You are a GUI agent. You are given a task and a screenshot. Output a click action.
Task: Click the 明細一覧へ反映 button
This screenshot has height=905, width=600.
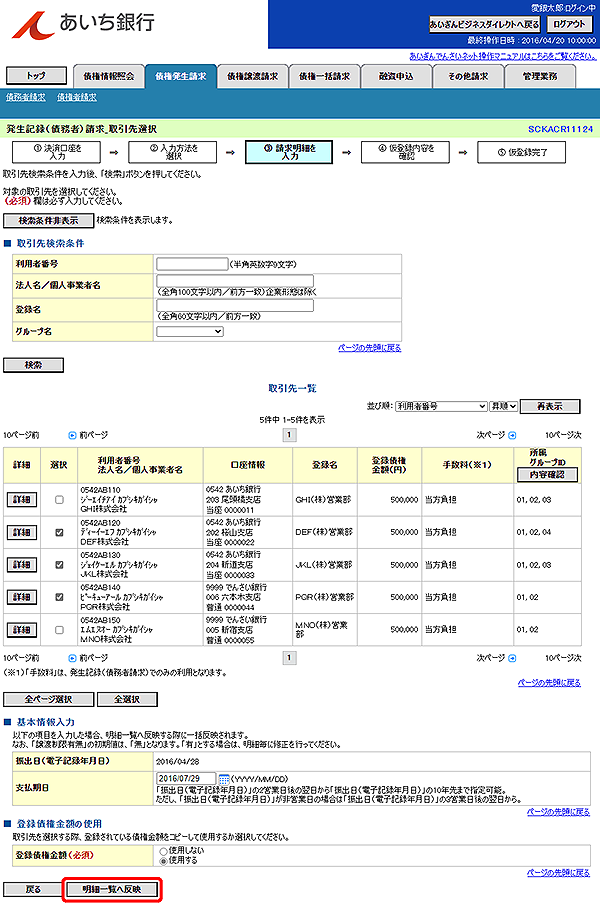(112, 889)
